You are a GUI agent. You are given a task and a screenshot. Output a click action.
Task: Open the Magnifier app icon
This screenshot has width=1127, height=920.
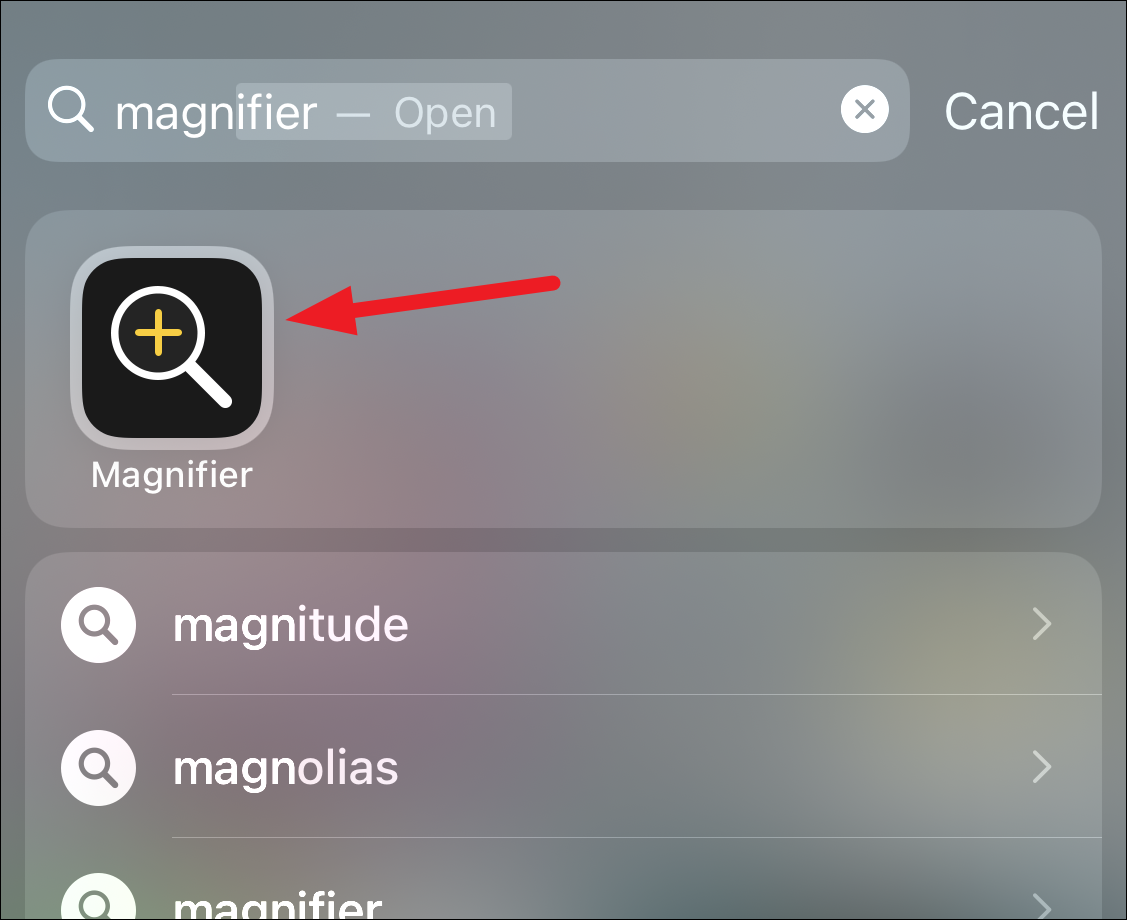tap(172, 348)
